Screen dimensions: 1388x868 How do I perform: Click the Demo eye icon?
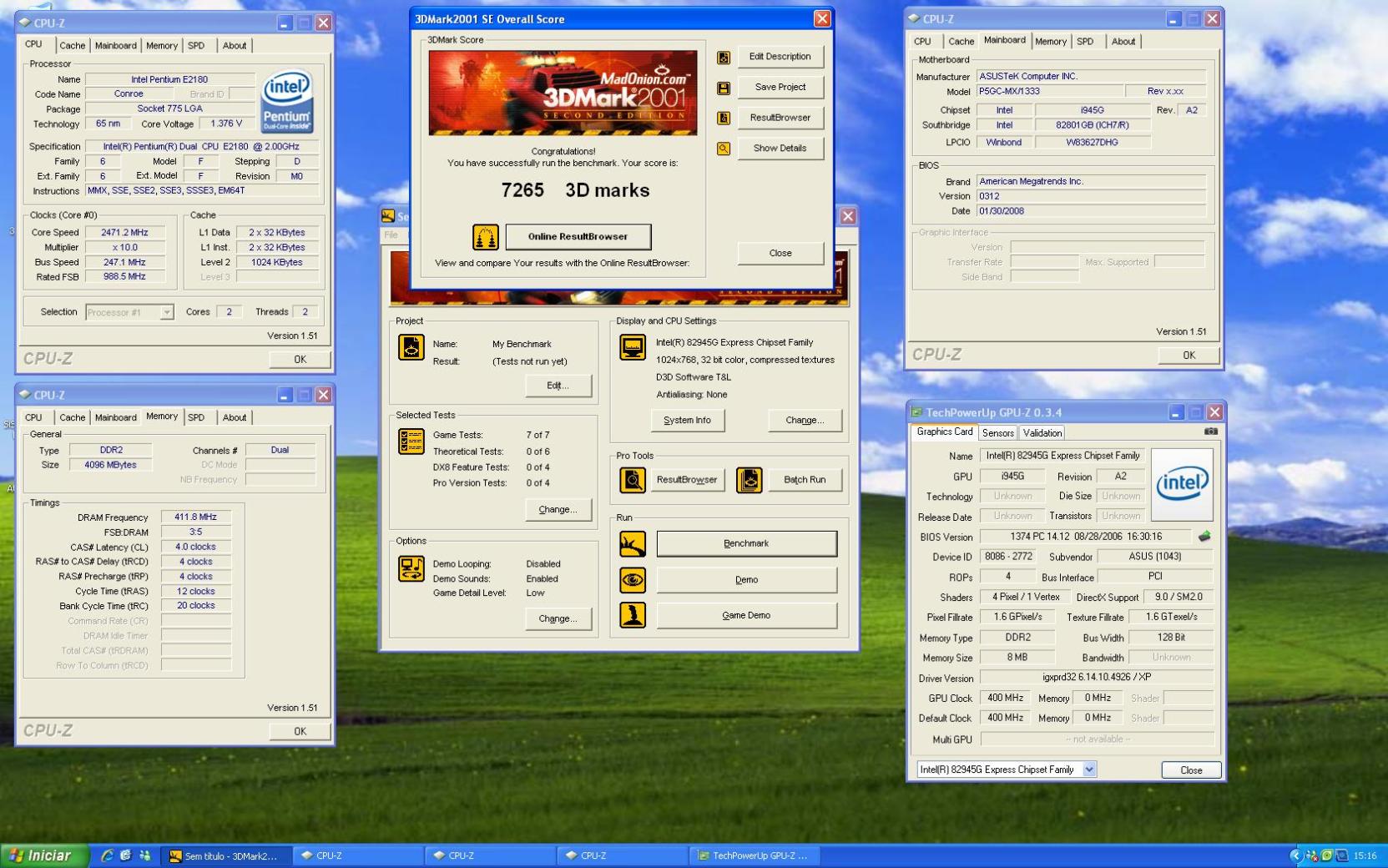pos(633,580)
